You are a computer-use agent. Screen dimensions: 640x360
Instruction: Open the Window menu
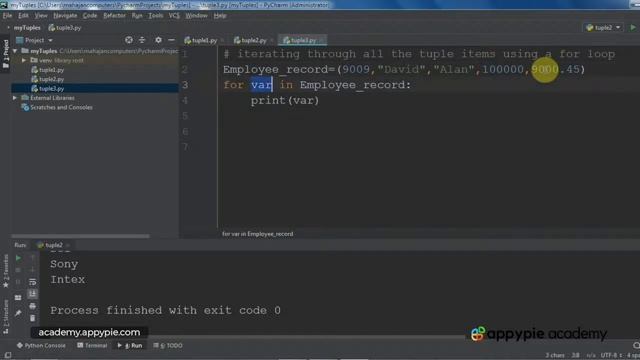(x=196, y=16)
